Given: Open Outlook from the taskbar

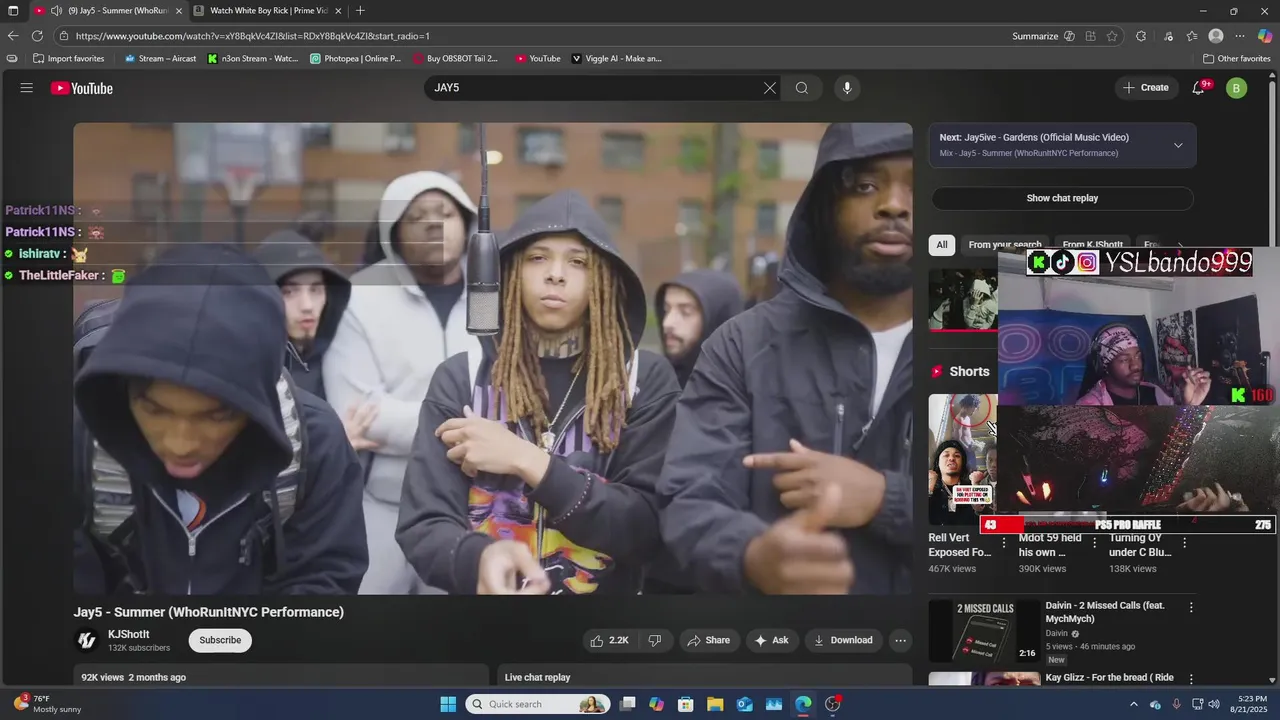Looking at the screenshot, I should pos(745,704).
